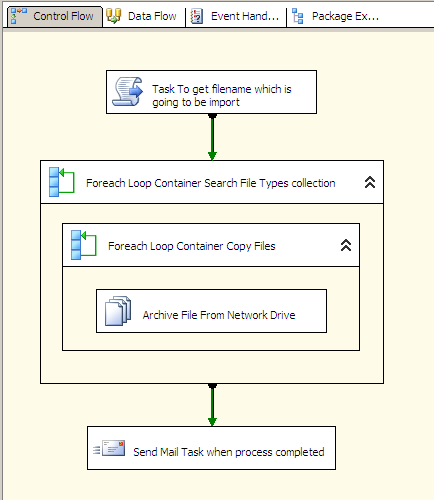Screen dimensions: 434x500
Task: Select the 'Task To get filename' task
Action: 211,92
